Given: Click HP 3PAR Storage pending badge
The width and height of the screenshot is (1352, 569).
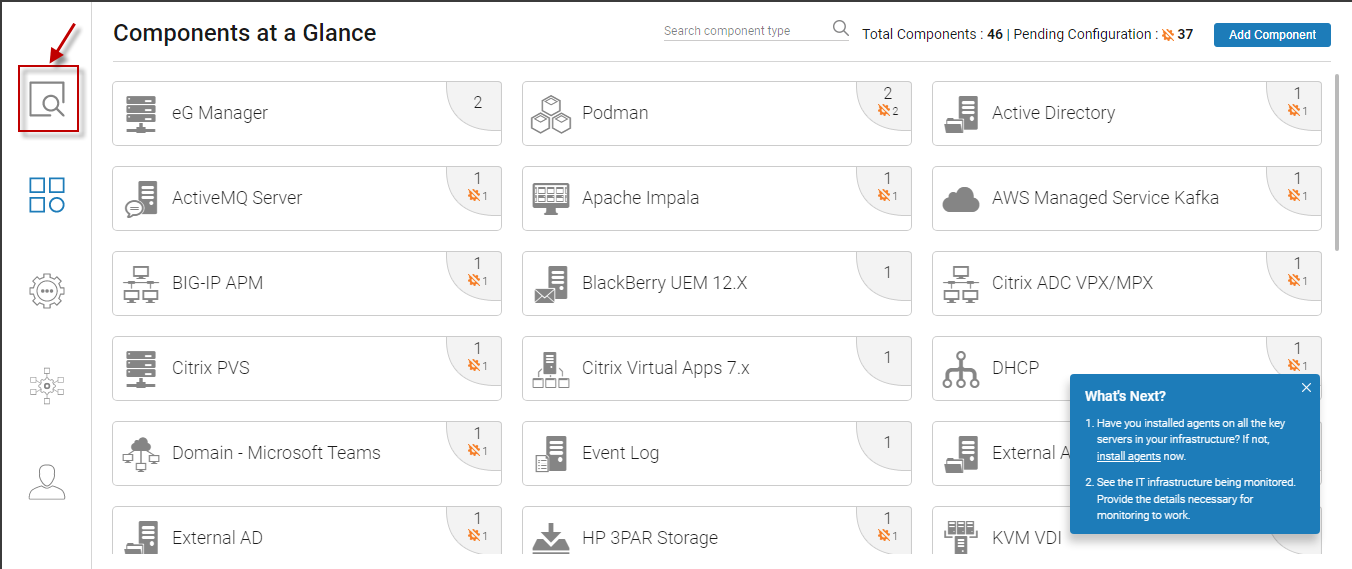Looking at the screenshot, I should 888,536.
